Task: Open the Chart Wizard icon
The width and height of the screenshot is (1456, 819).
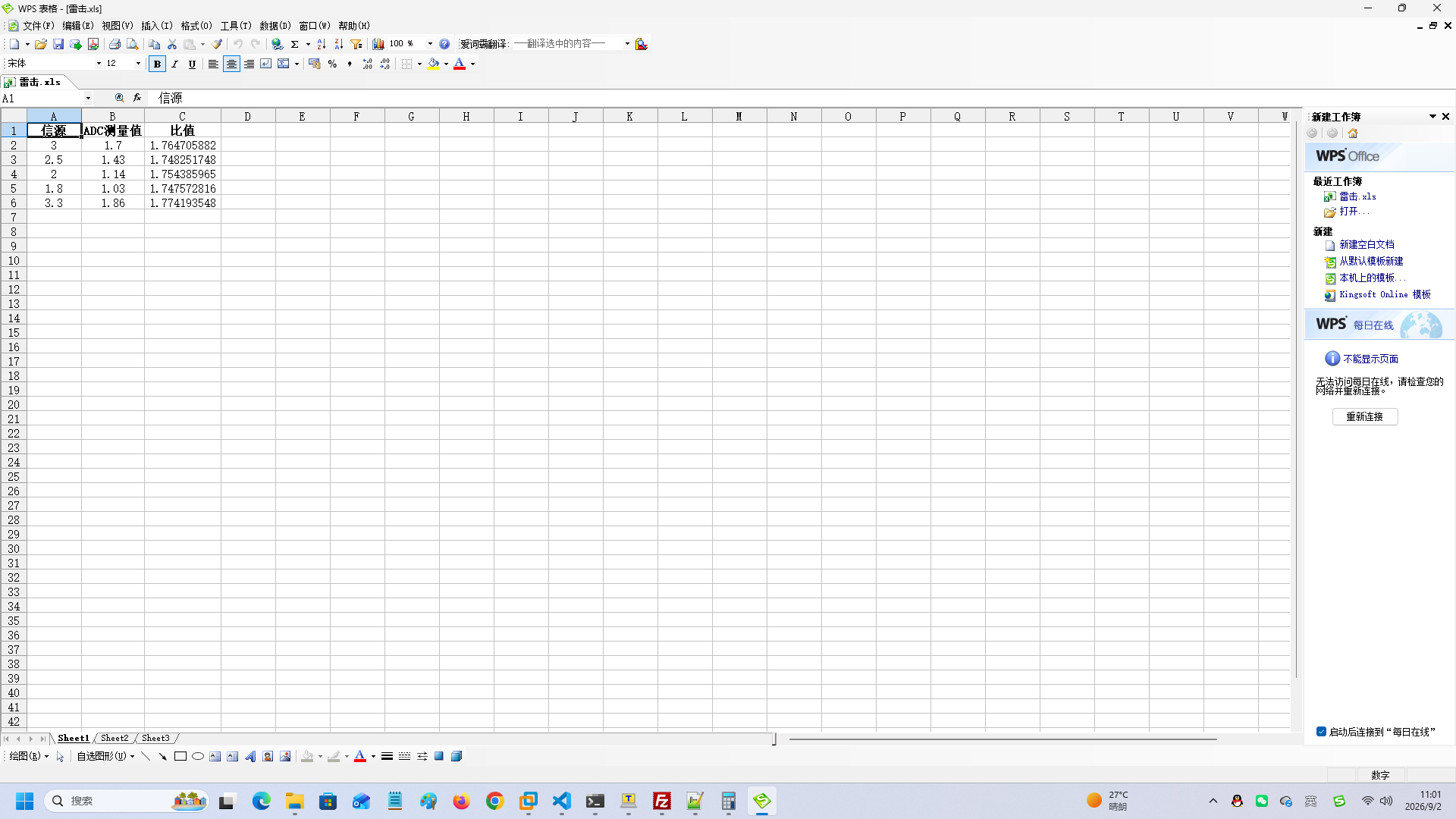Action: [378, 44]
